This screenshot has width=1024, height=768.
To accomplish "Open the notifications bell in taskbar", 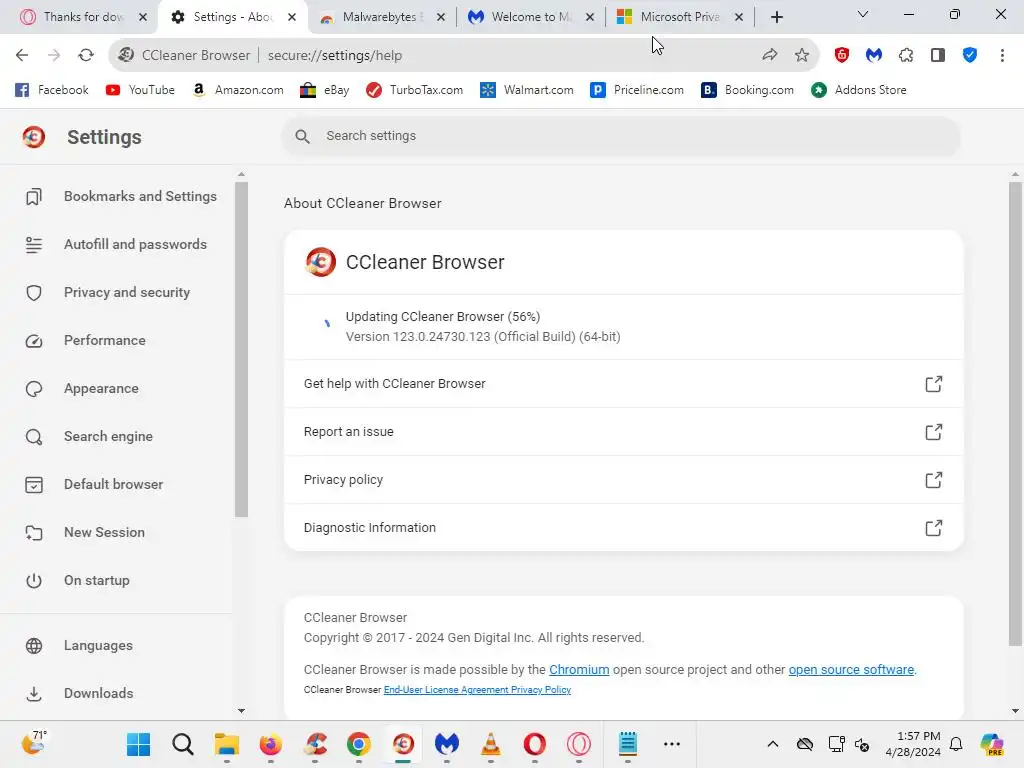I will coord(956,744).
